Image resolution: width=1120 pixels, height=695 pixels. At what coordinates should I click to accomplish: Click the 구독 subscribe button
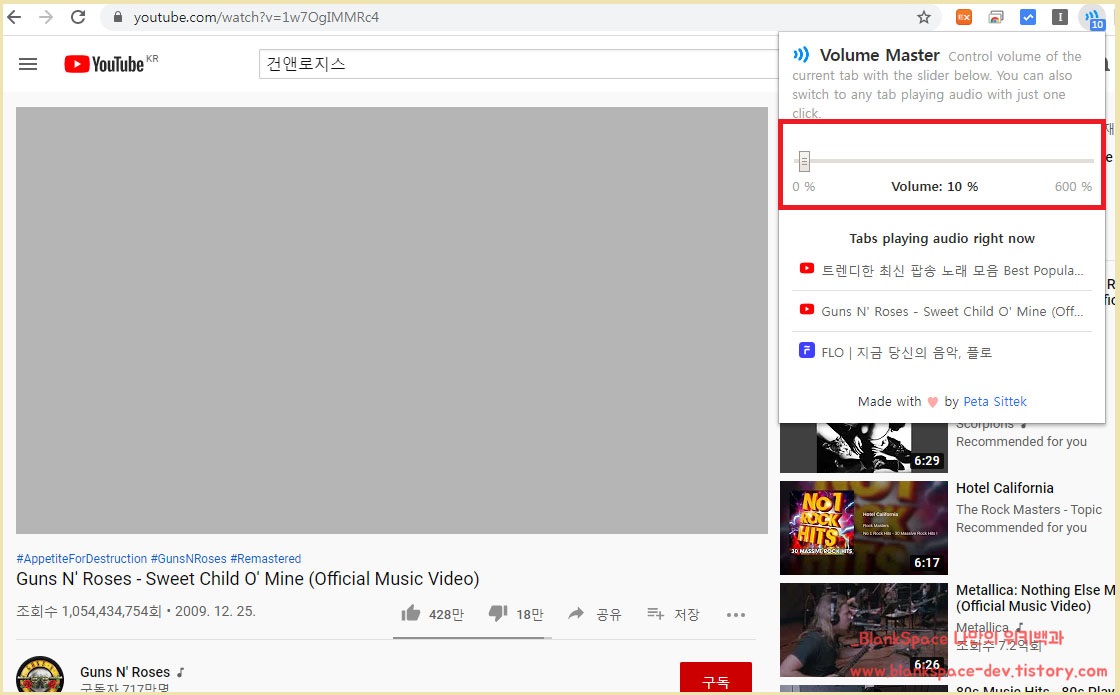(716, 677)
